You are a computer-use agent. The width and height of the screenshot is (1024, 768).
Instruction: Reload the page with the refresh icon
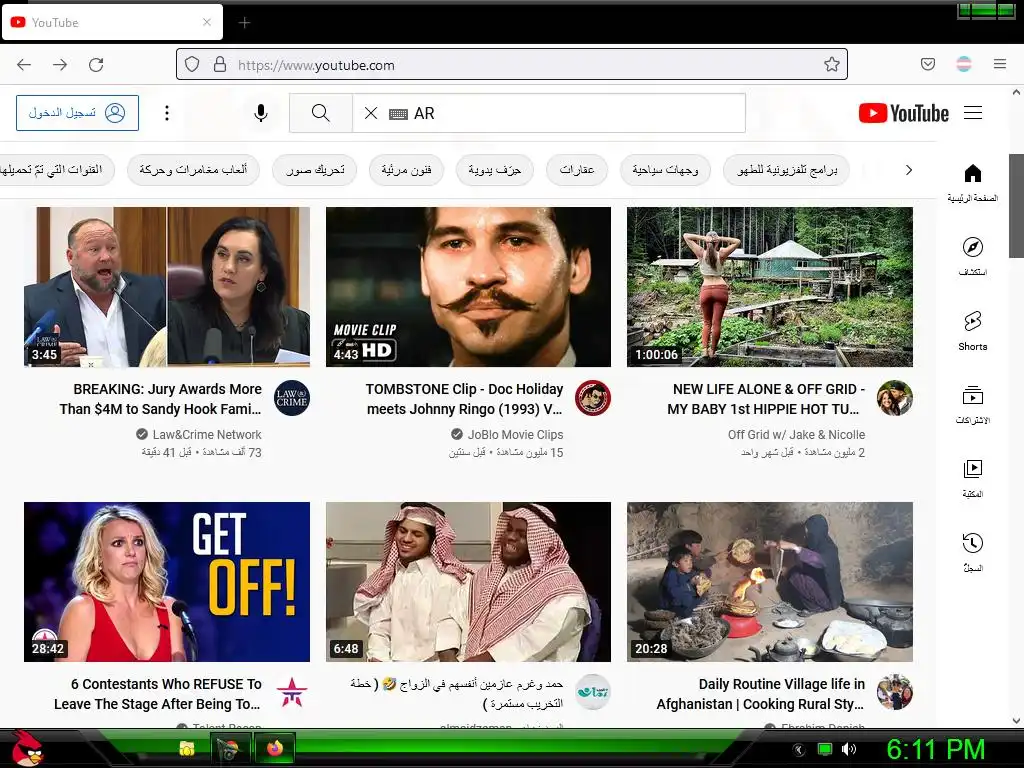pyautogui.click(x=96, y=65)
